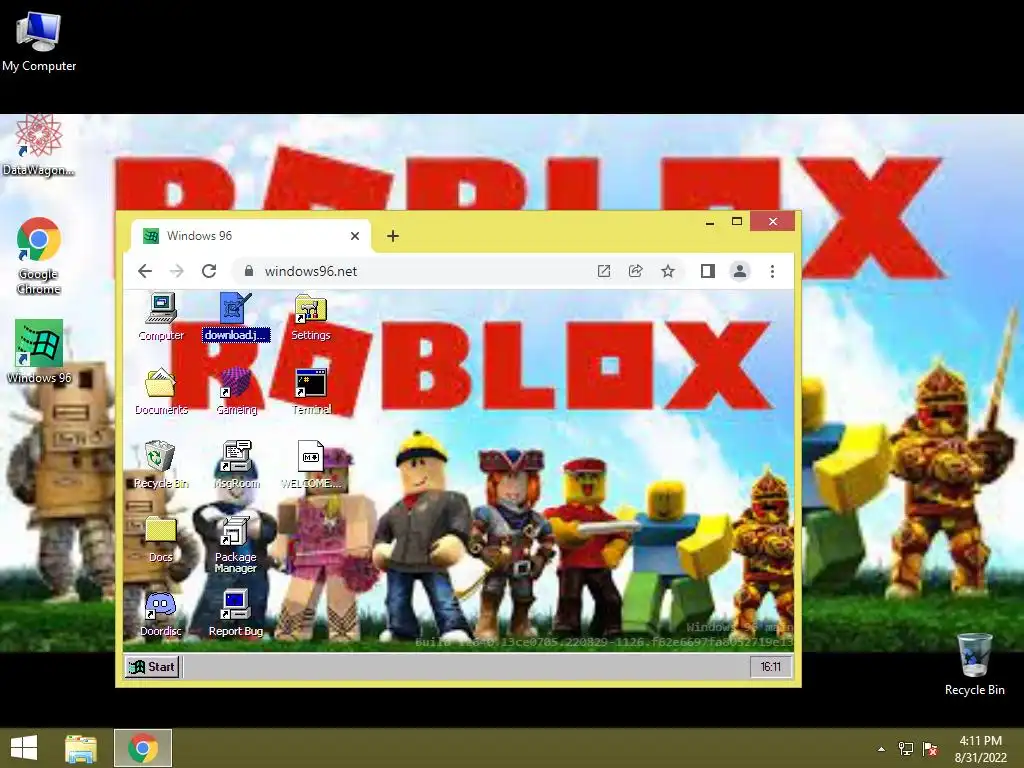Open Windows 96 Recycle Bin icon
This screenshot has height=768, width=1024.
pyautogui.click(x=161, y=465)
